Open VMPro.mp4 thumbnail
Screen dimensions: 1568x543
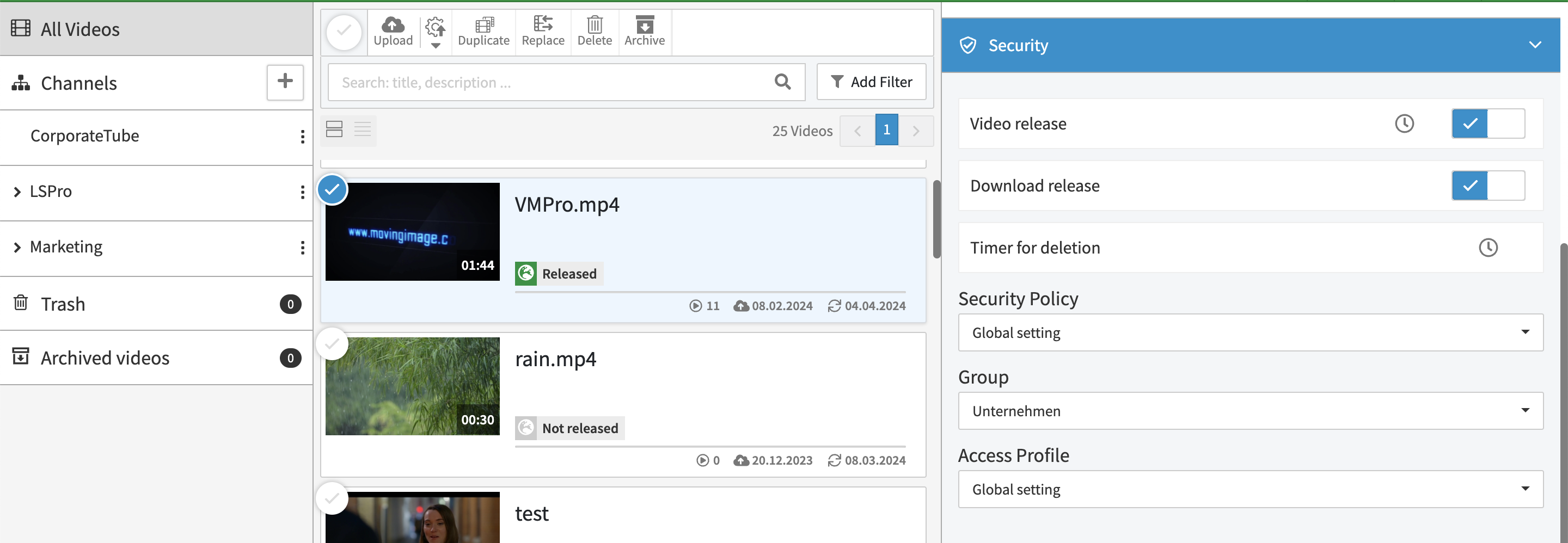coord(412,232)
